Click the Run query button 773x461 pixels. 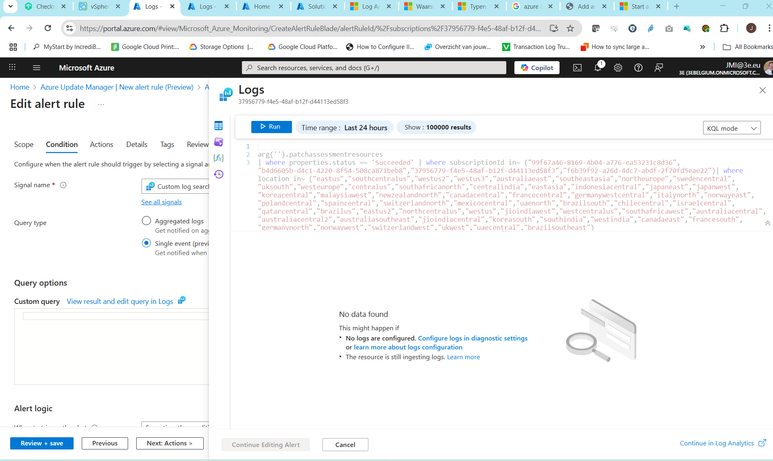[x=271, y=127]
